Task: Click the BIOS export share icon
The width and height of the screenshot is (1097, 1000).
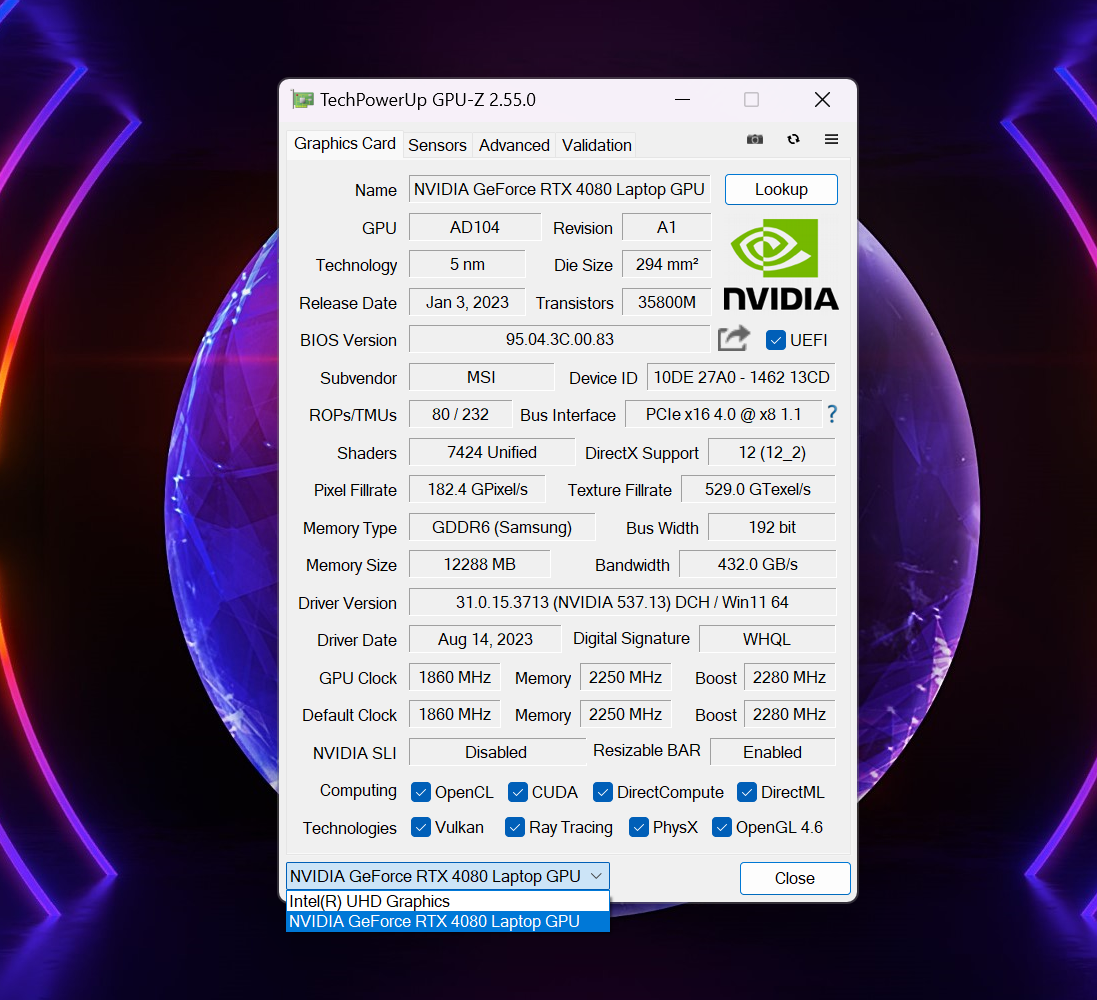Action: pyautogui.click(x=734, y=339)
